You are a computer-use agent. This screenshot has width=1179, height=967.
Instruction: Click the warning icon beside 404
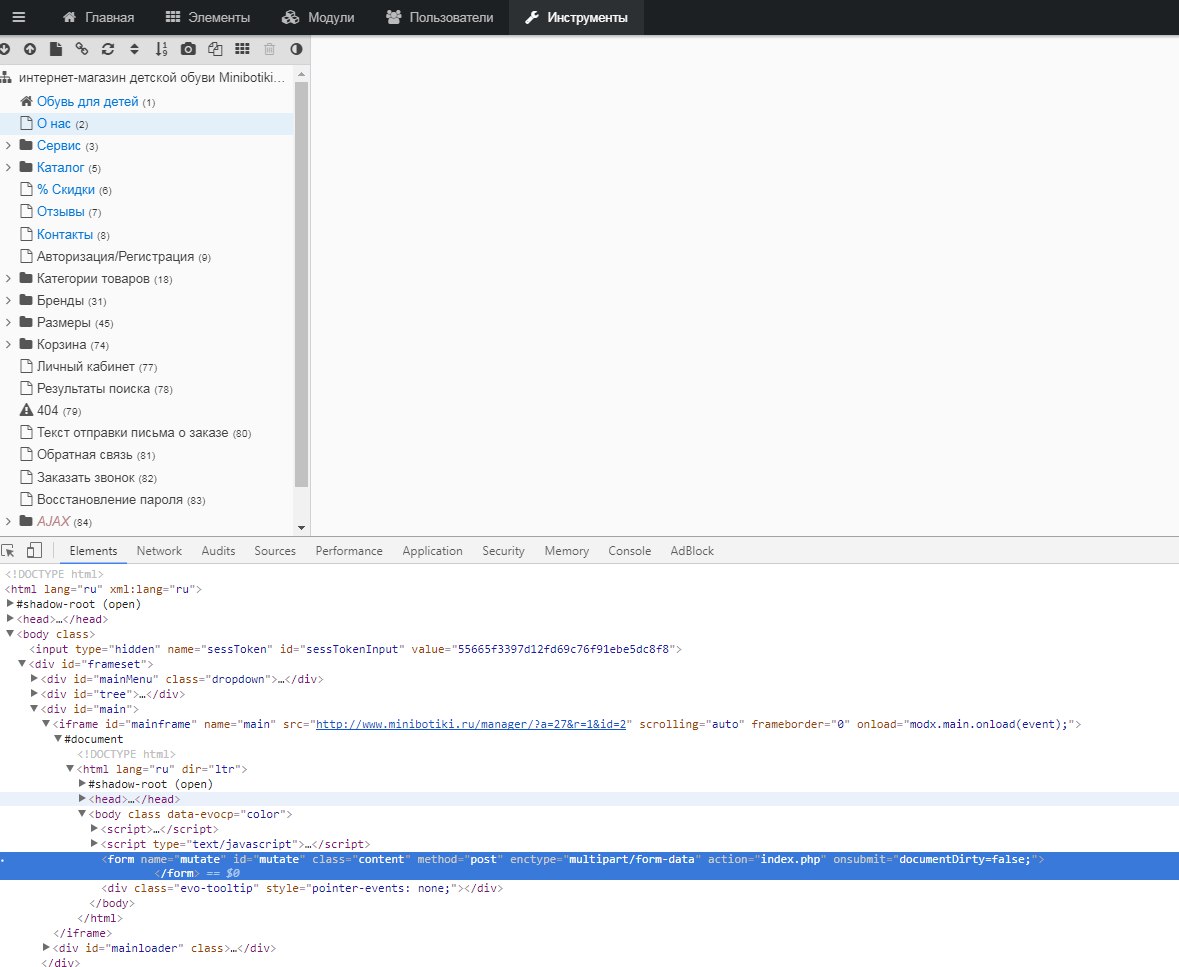click(x=26, y=410)
